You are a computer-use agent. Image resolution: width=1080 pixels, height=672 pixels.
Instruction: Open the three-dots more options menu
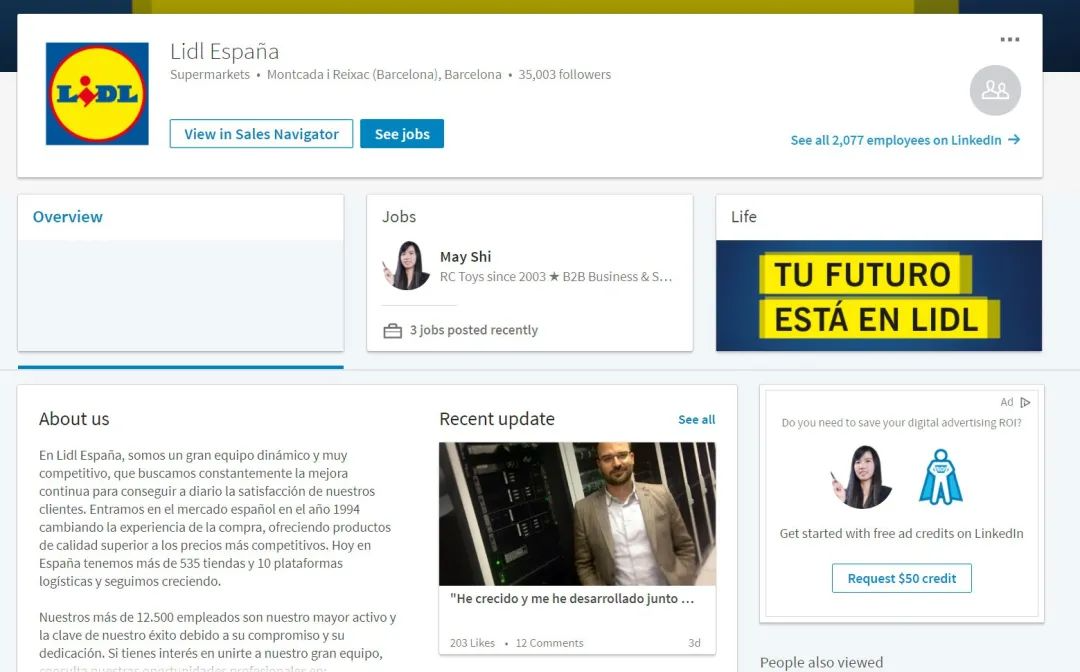point(1010,40)
